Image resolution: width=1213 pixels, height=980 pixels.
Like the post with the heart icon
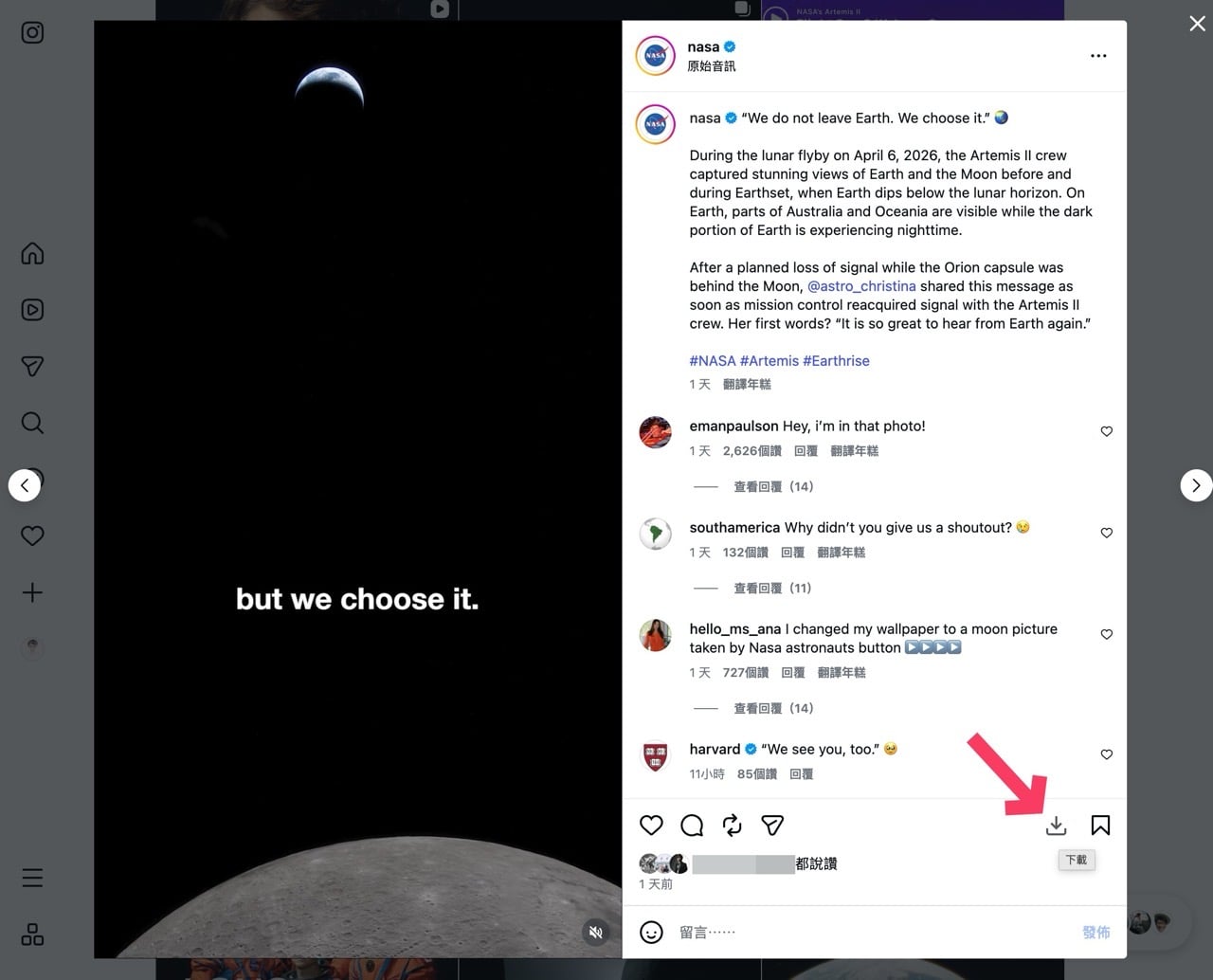[651, 826]
